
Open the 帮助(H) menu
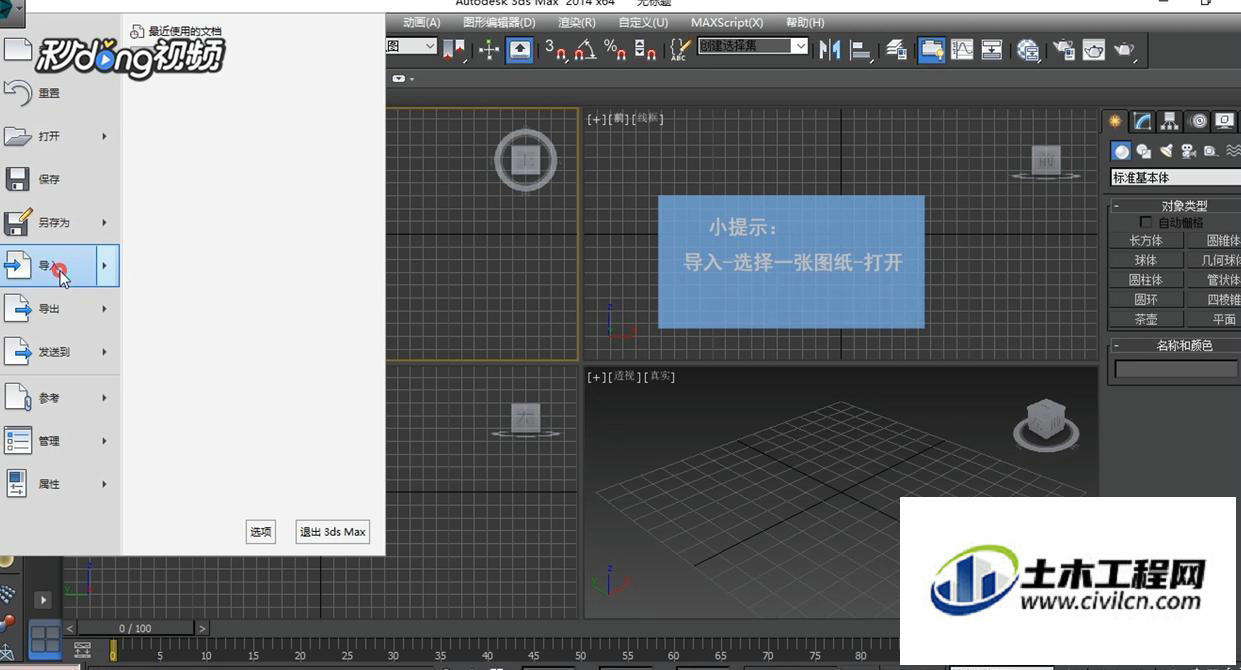(x=805, y=22)
